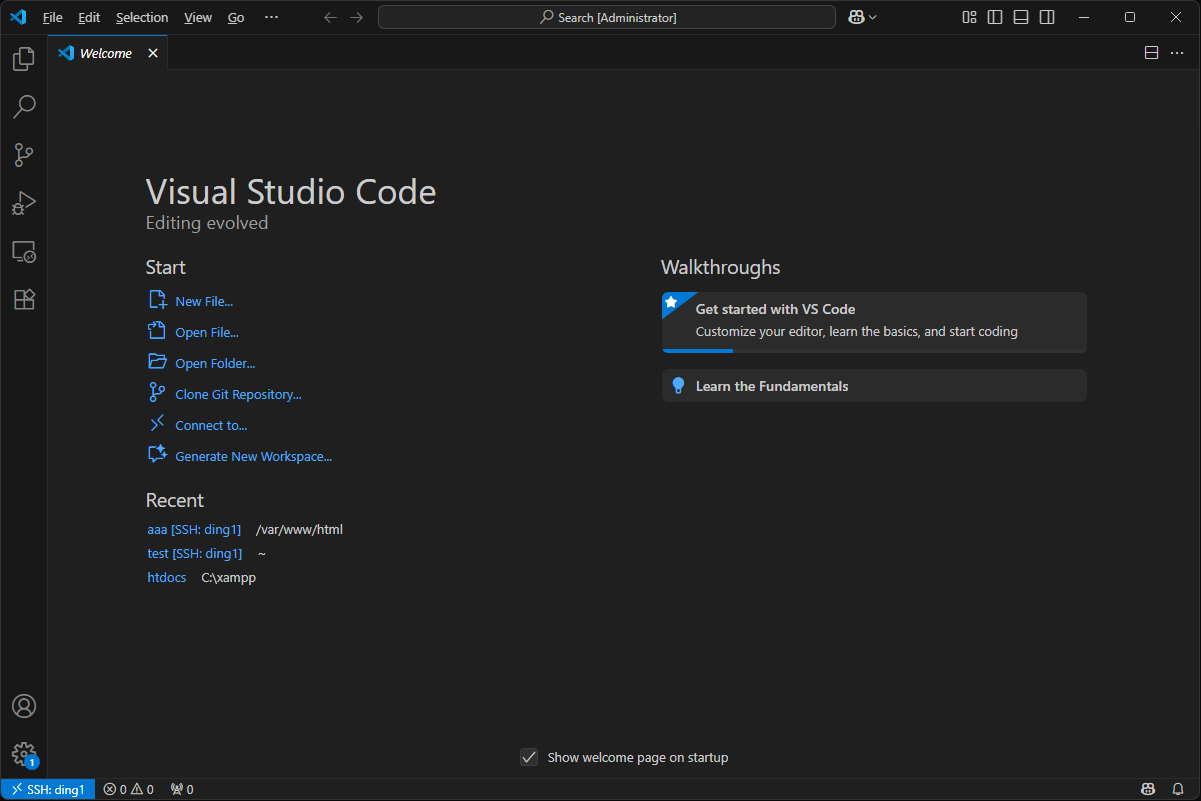Viewport: 1201px width, 801px height.
Task: Open Copilot chat icon in title bar
Action: coord(857,17)
